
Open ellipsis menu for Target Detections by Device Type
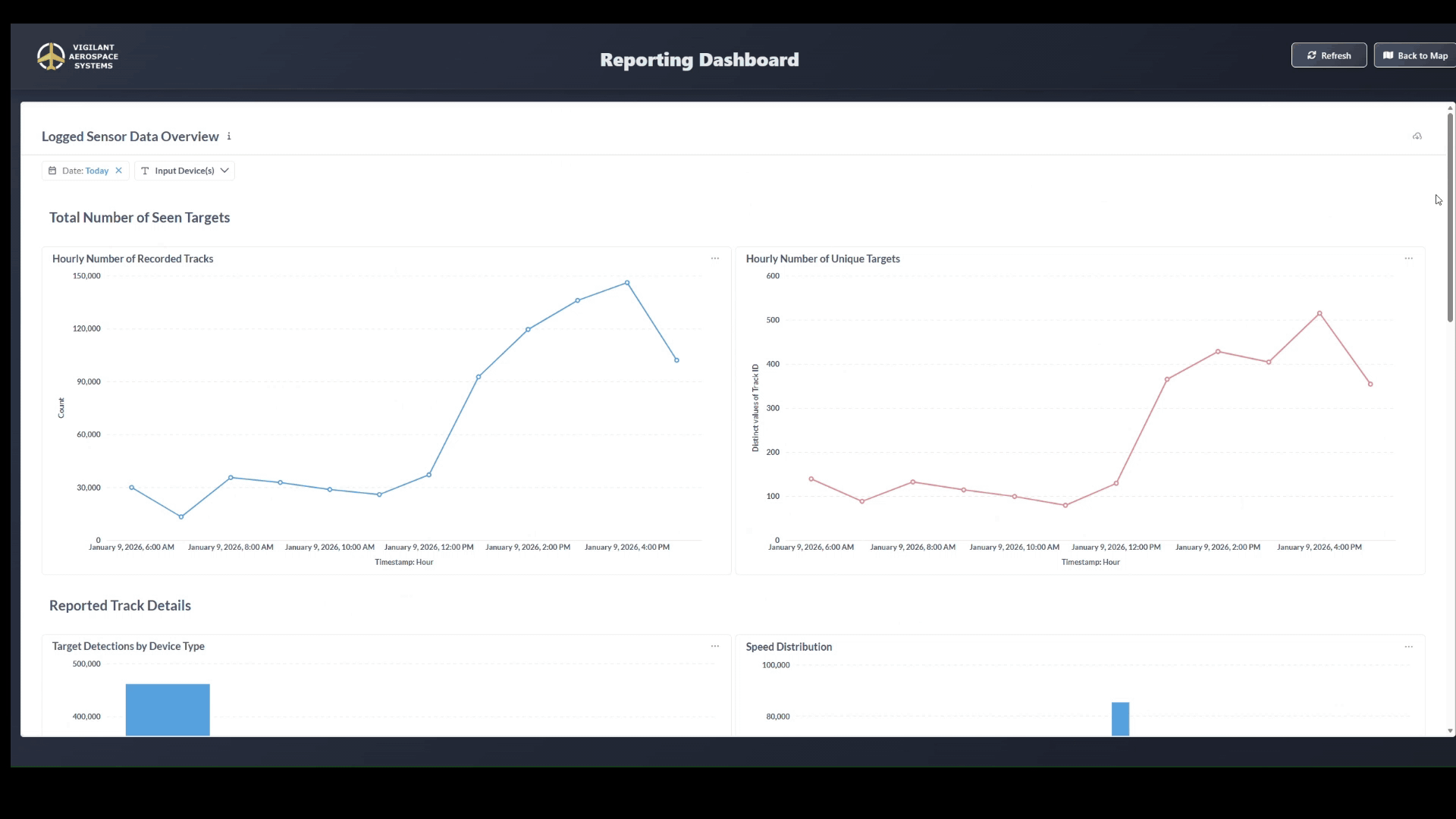[x=714, y=646]
